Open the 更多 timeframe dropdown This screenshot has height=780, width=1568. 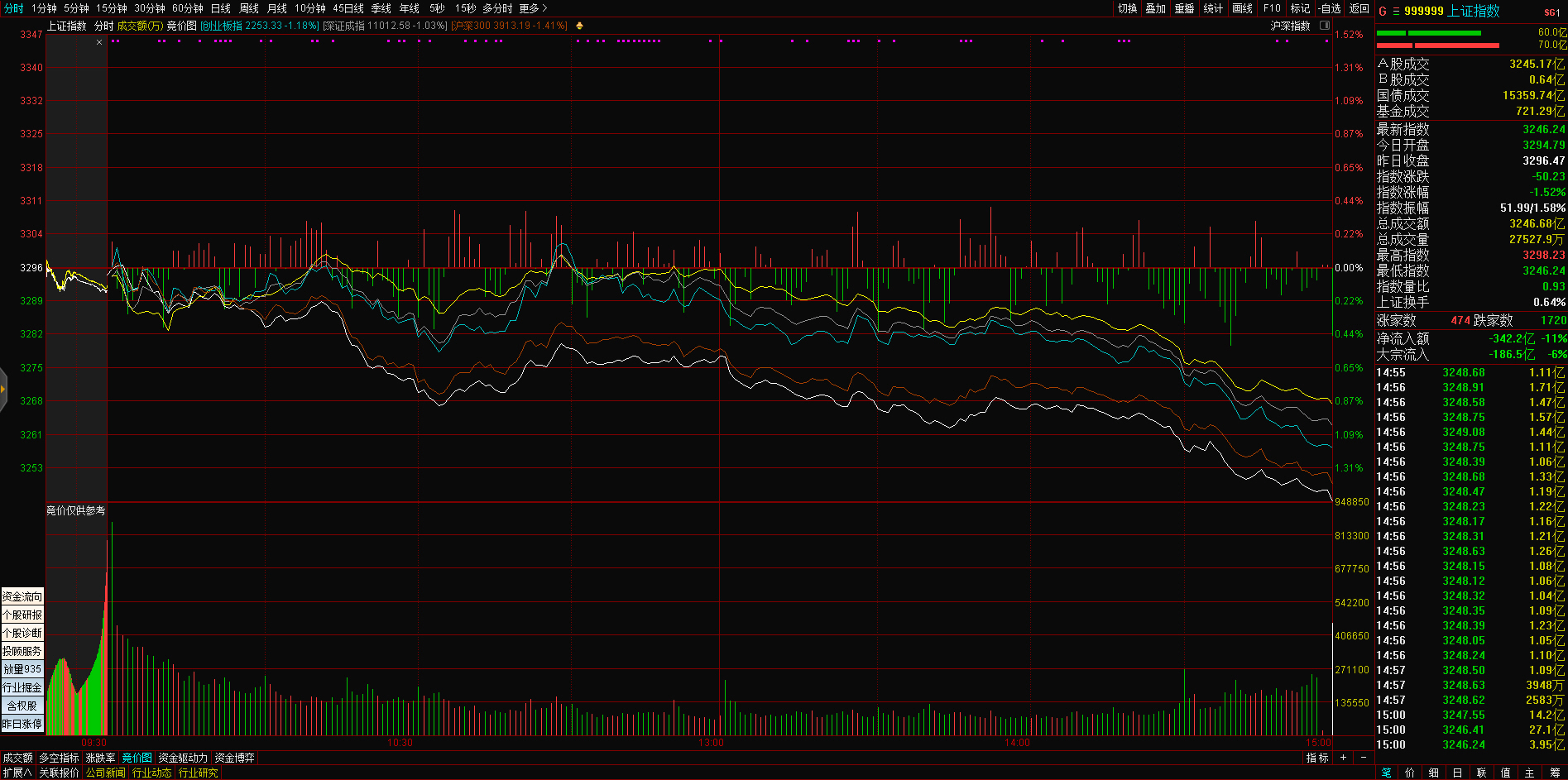pos(533,8)
